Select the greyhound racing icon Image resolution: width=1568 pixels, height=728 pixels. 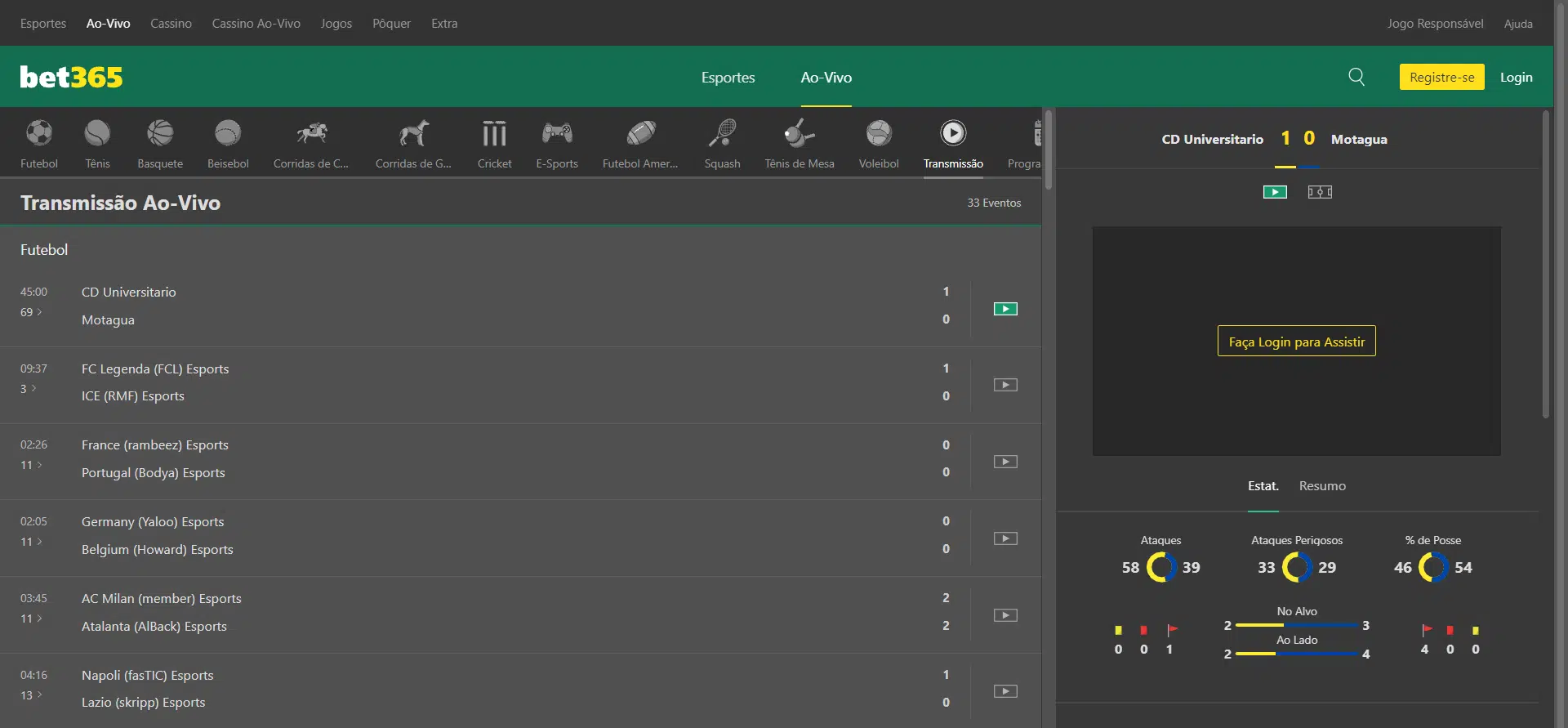tap(413, 133)
